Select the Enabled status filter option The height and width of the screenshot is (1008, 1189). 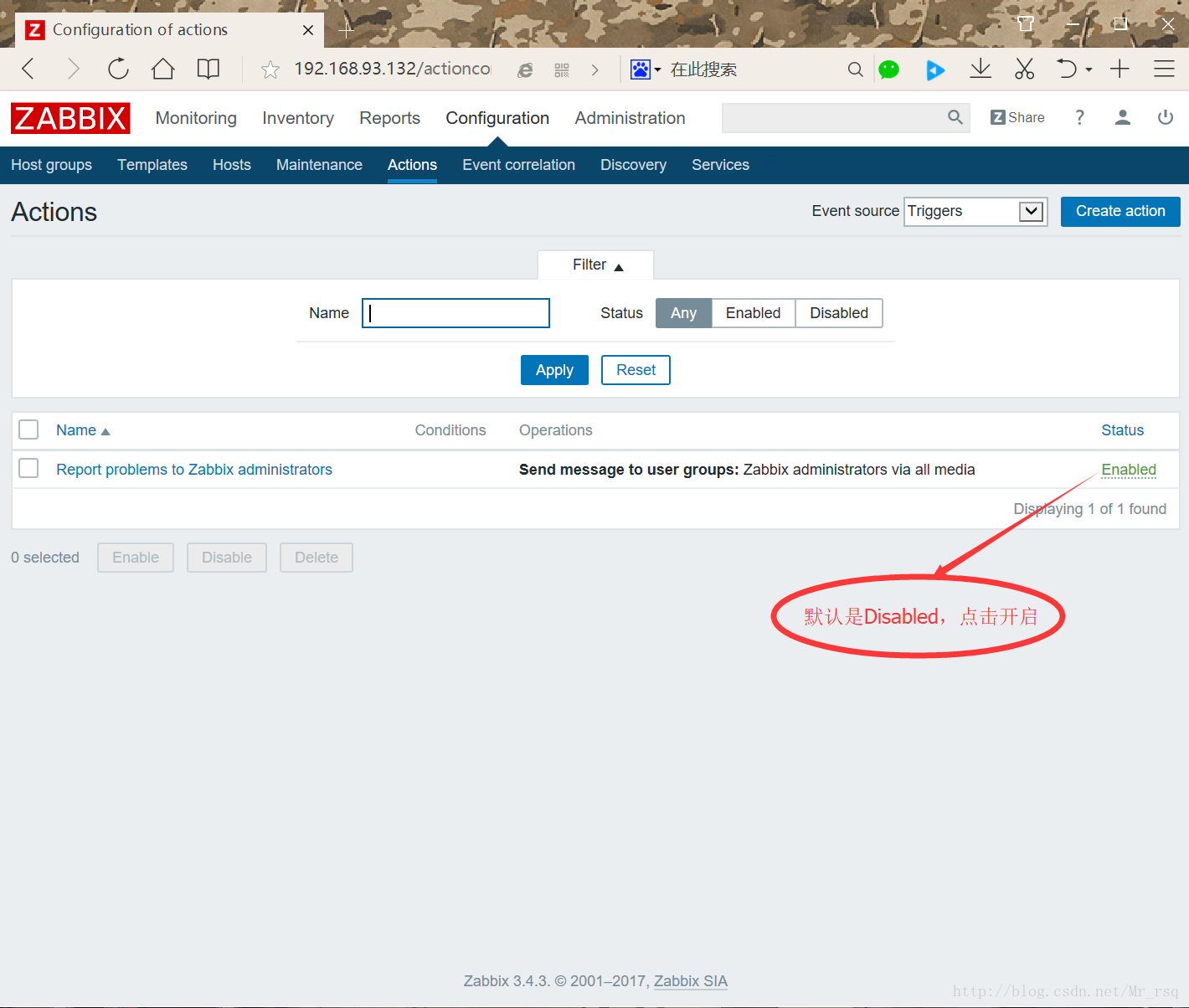(x=753, y=313)
